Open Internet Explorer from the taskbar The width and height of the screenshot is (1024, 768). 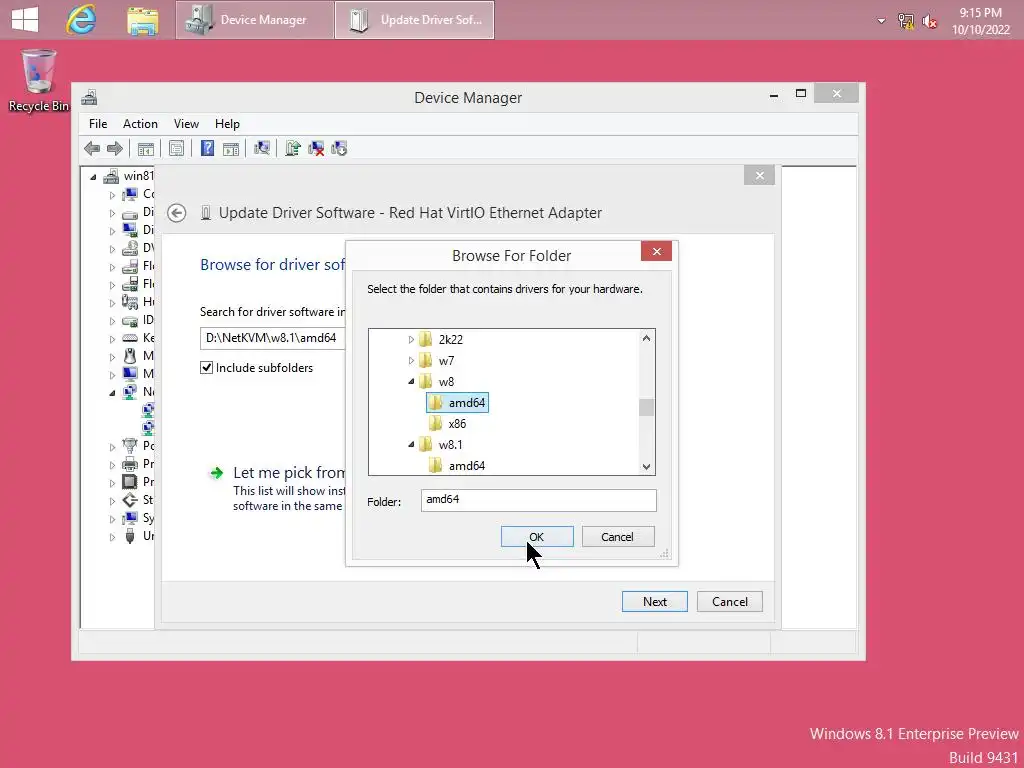(x=81, y=20)
